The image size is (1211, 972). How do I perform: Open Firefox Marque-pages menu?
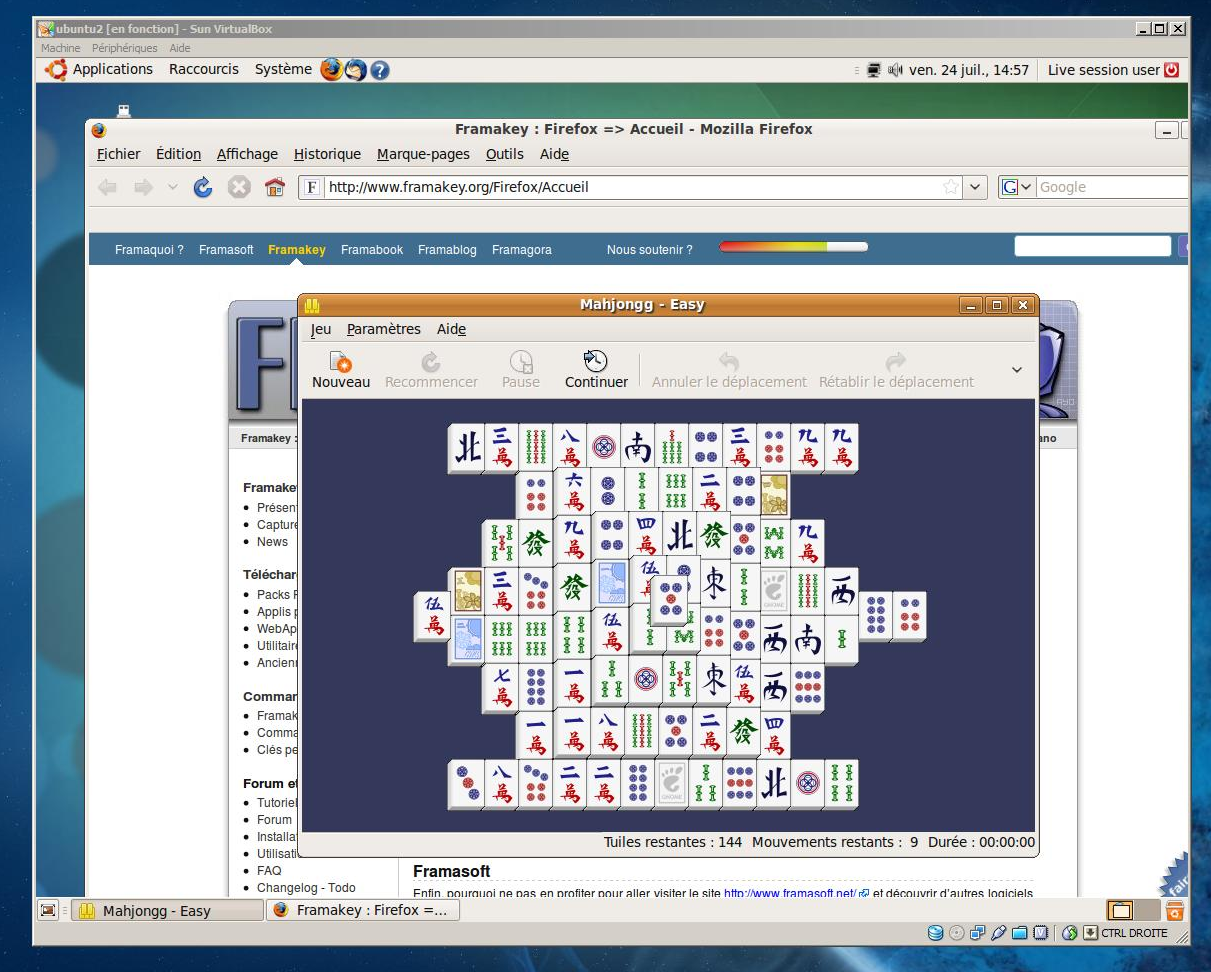[423, 154]
